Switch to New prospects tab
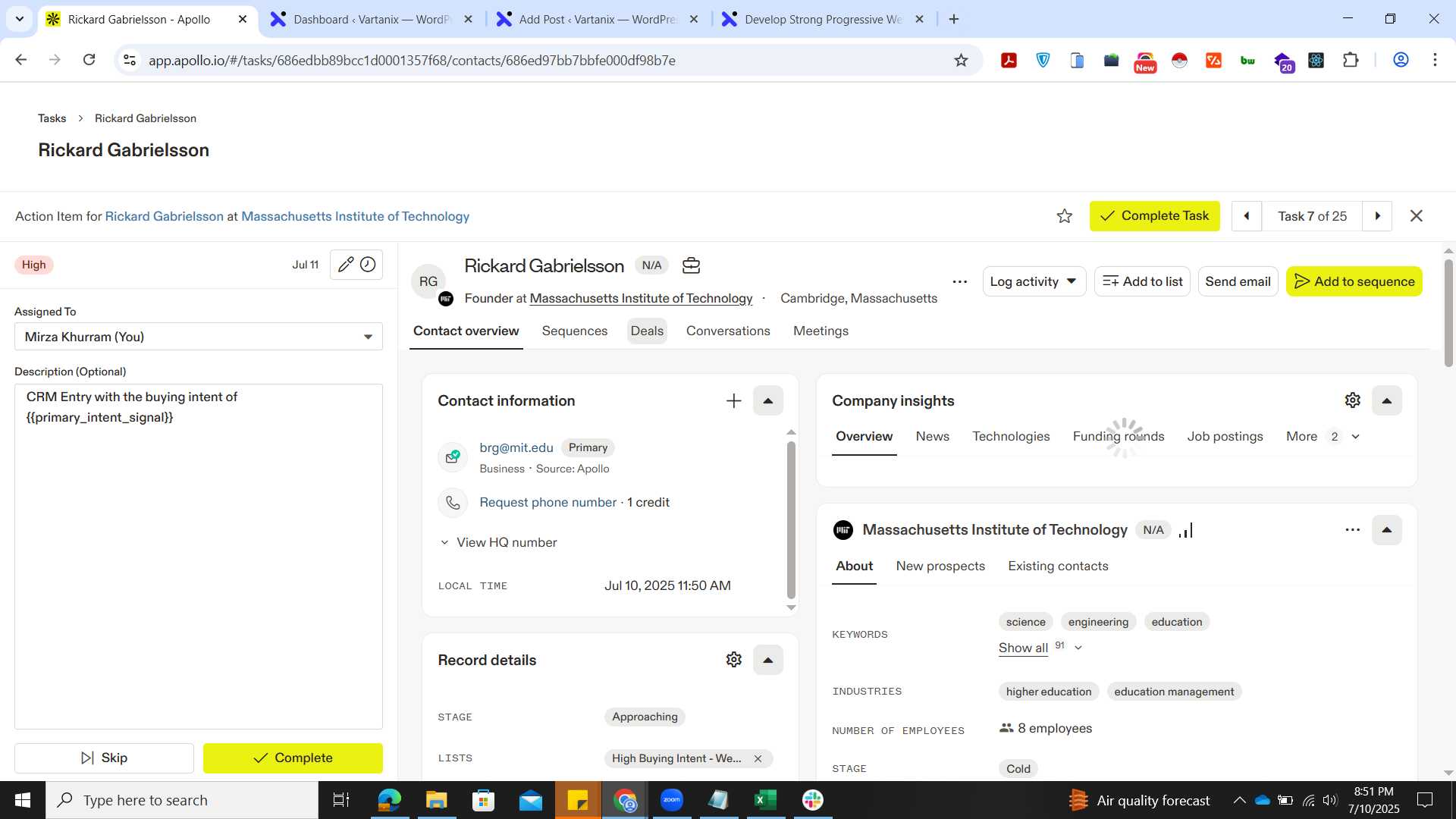 tap(940, 566)
